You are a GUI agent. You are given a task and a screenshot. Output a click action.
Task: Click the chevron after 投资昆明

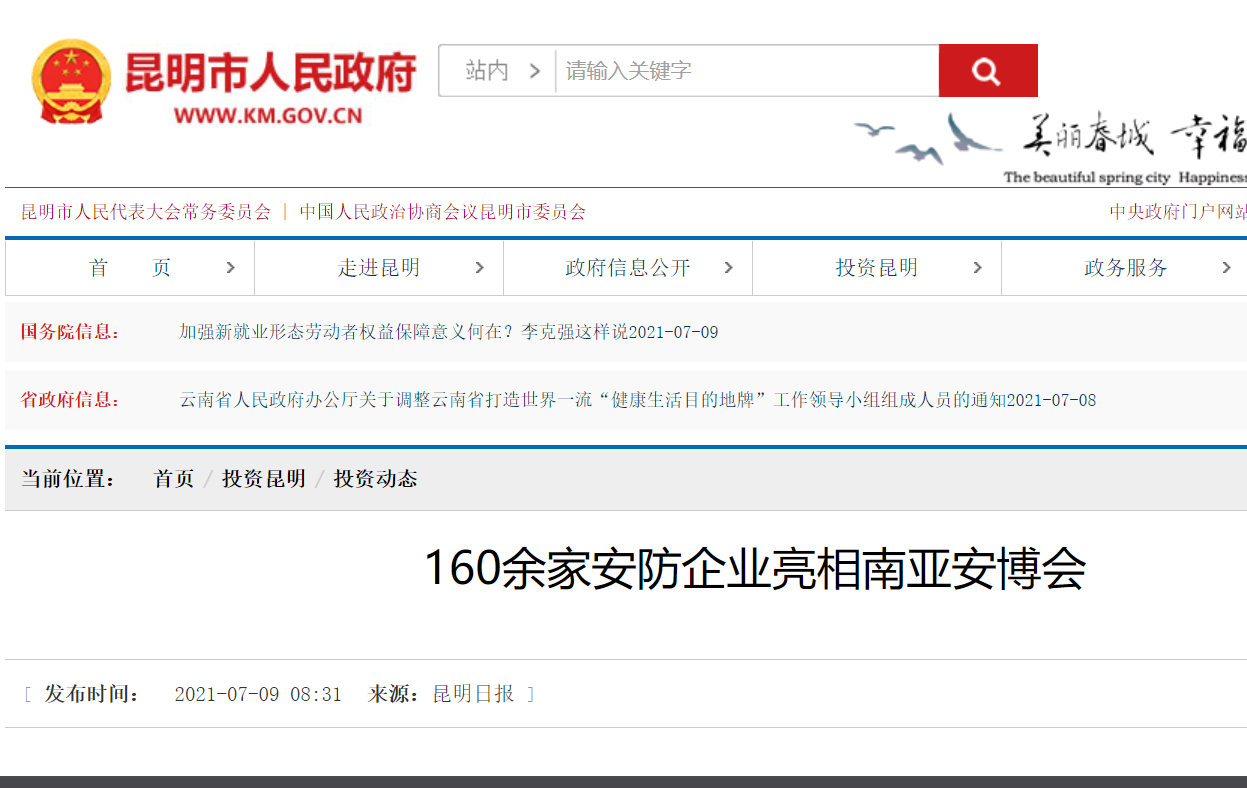pyautogui.click(x=977, y=268)
